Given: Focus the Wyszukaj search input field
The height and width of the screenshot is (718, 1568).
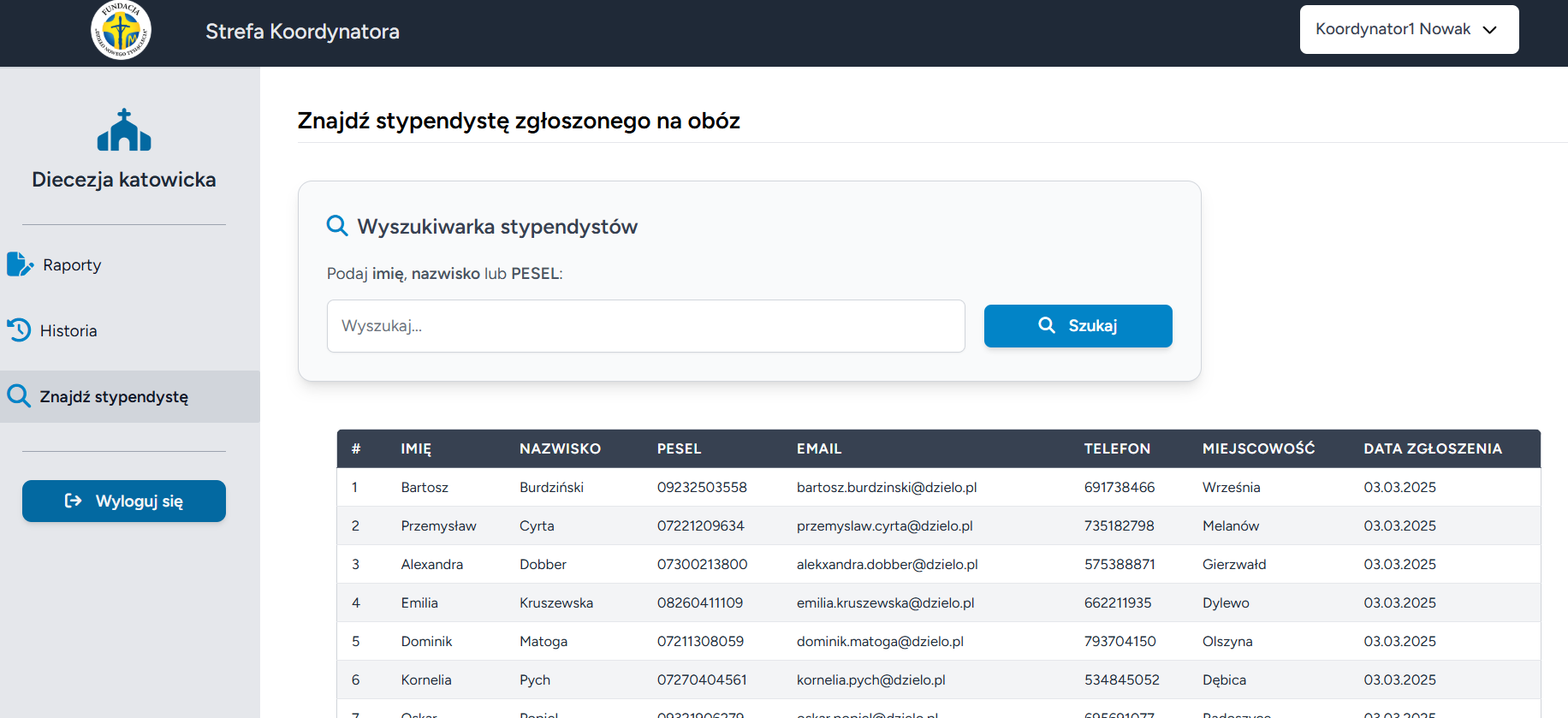Looking at the screenshot, I should [x=645, y=326].
